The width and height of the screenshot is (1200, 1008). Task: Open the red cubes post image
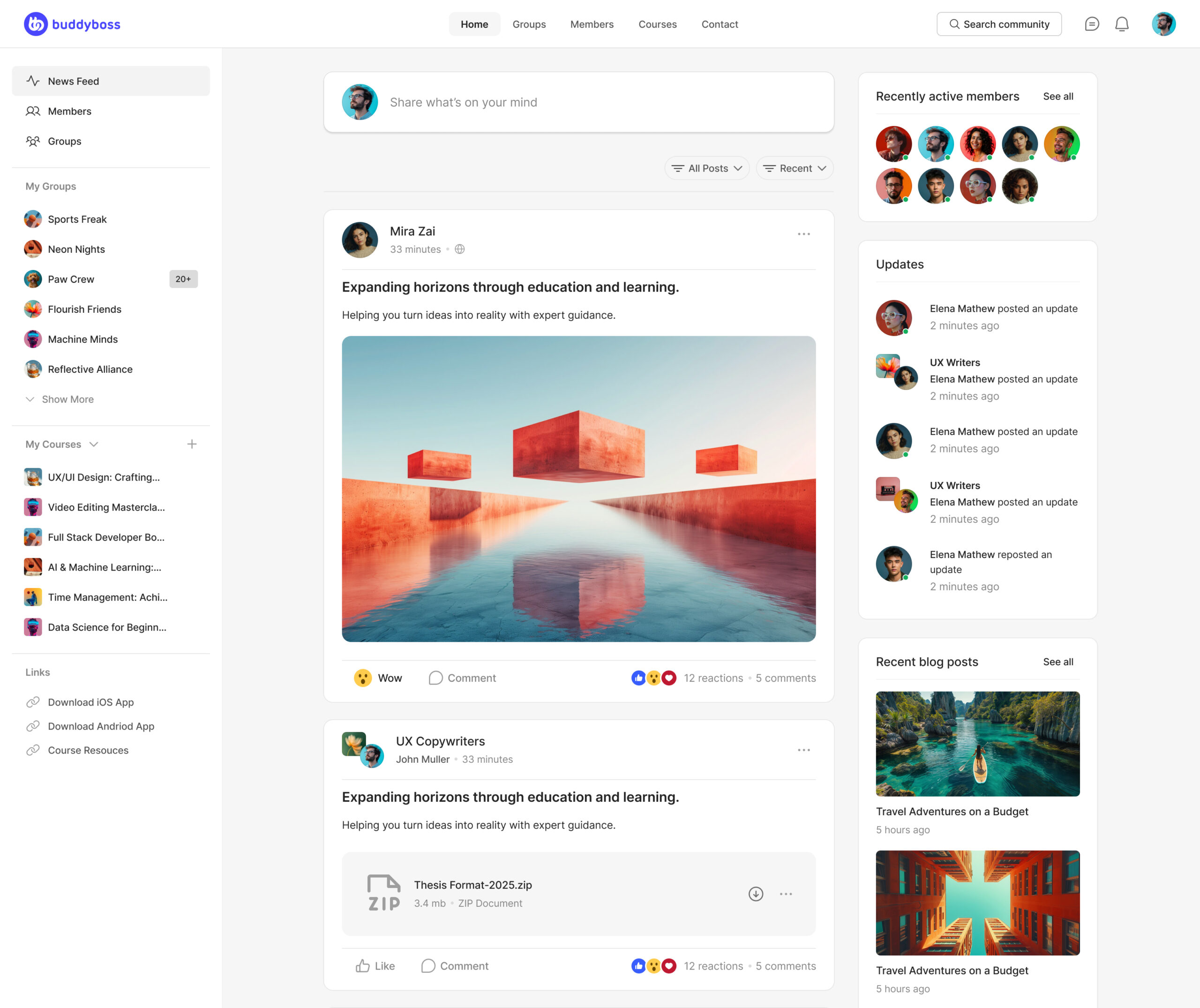click(578, 489)
